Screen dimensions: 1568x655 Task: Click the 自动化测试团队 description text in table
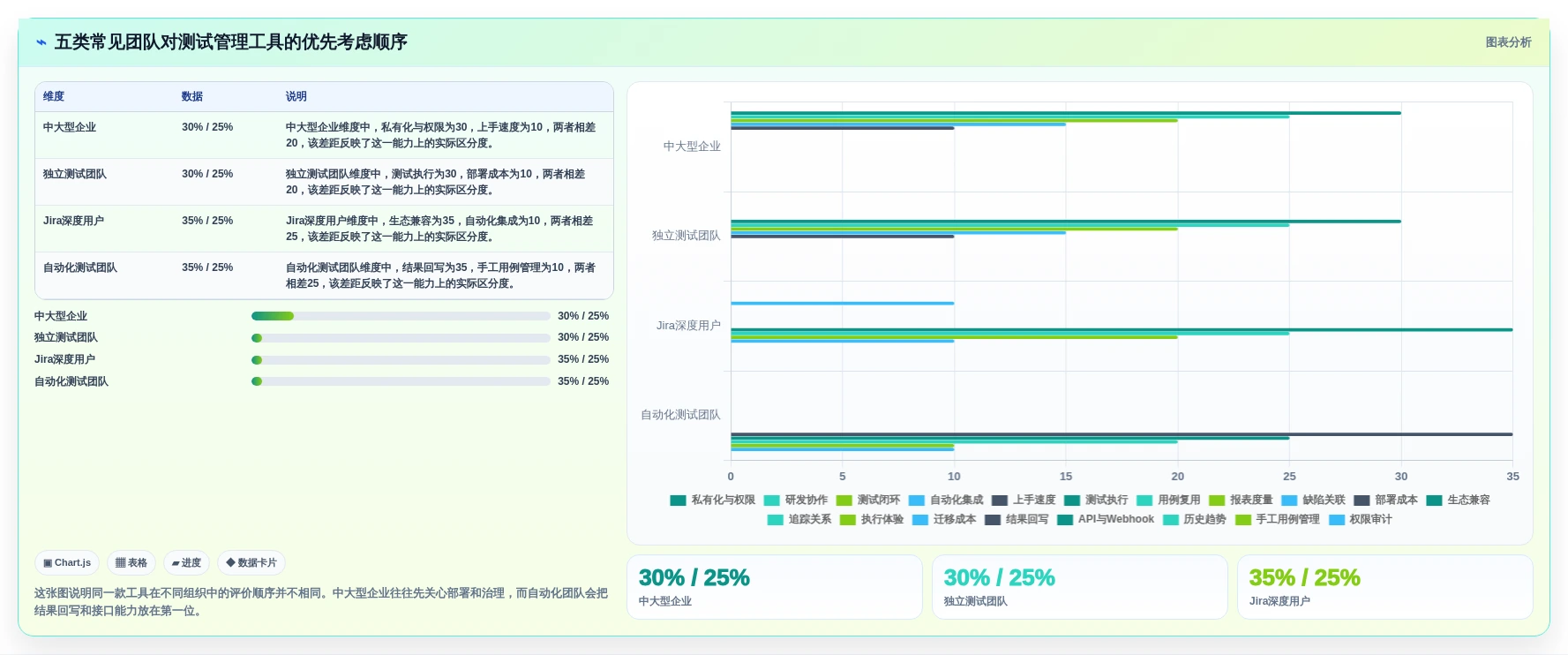(x=441, y=275)
